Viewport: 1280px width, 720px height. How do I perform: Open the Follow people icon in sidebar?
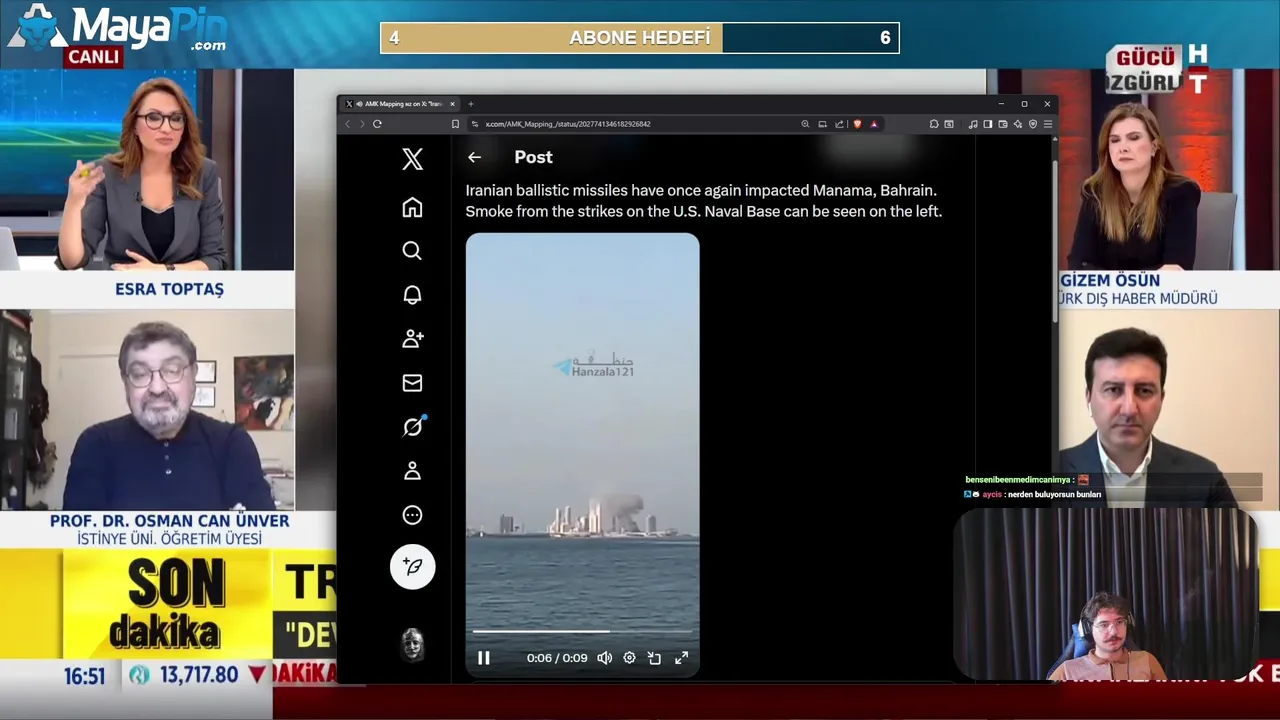[x=412, y=339]
